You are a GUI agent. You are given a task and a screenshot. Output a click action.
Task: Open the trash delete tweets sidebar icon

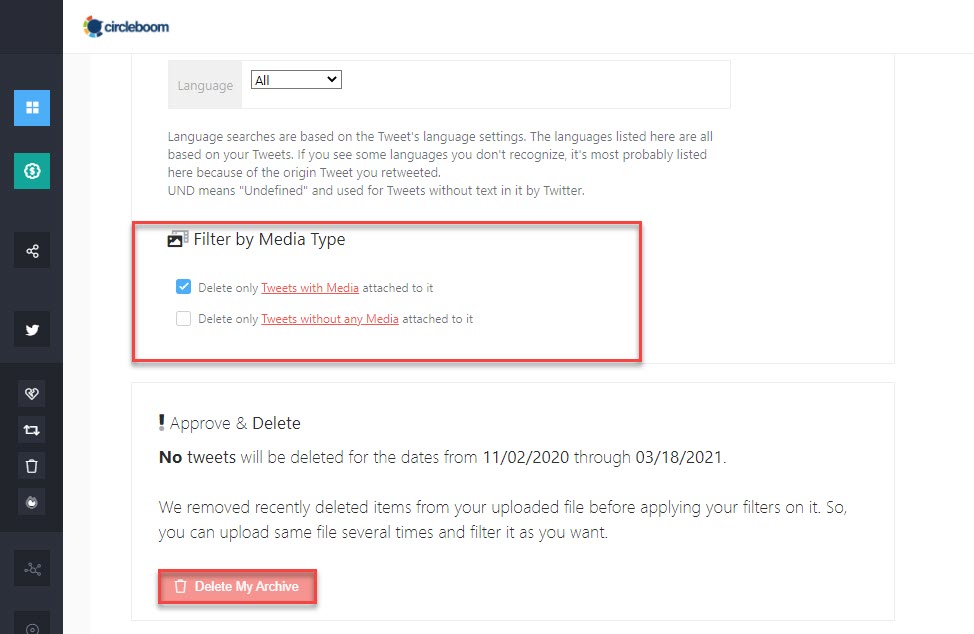[x=32, y=466]
